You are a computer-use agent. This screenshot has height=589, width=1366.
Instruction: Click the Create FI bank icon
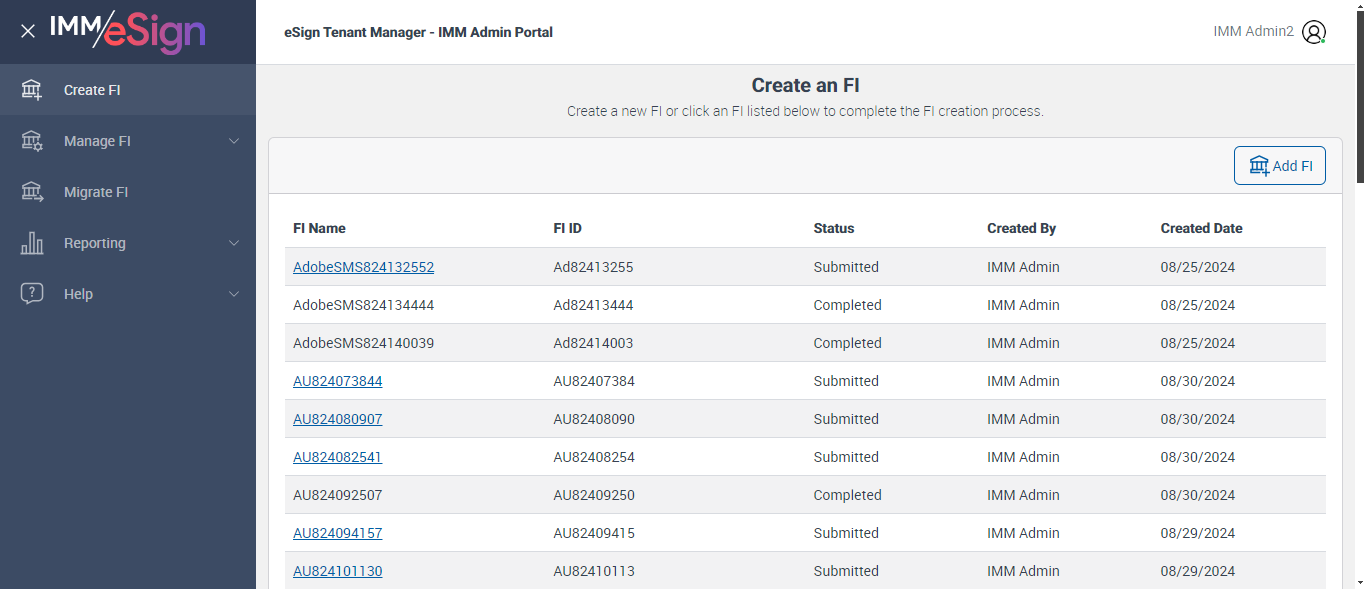[x=32, y=90]
